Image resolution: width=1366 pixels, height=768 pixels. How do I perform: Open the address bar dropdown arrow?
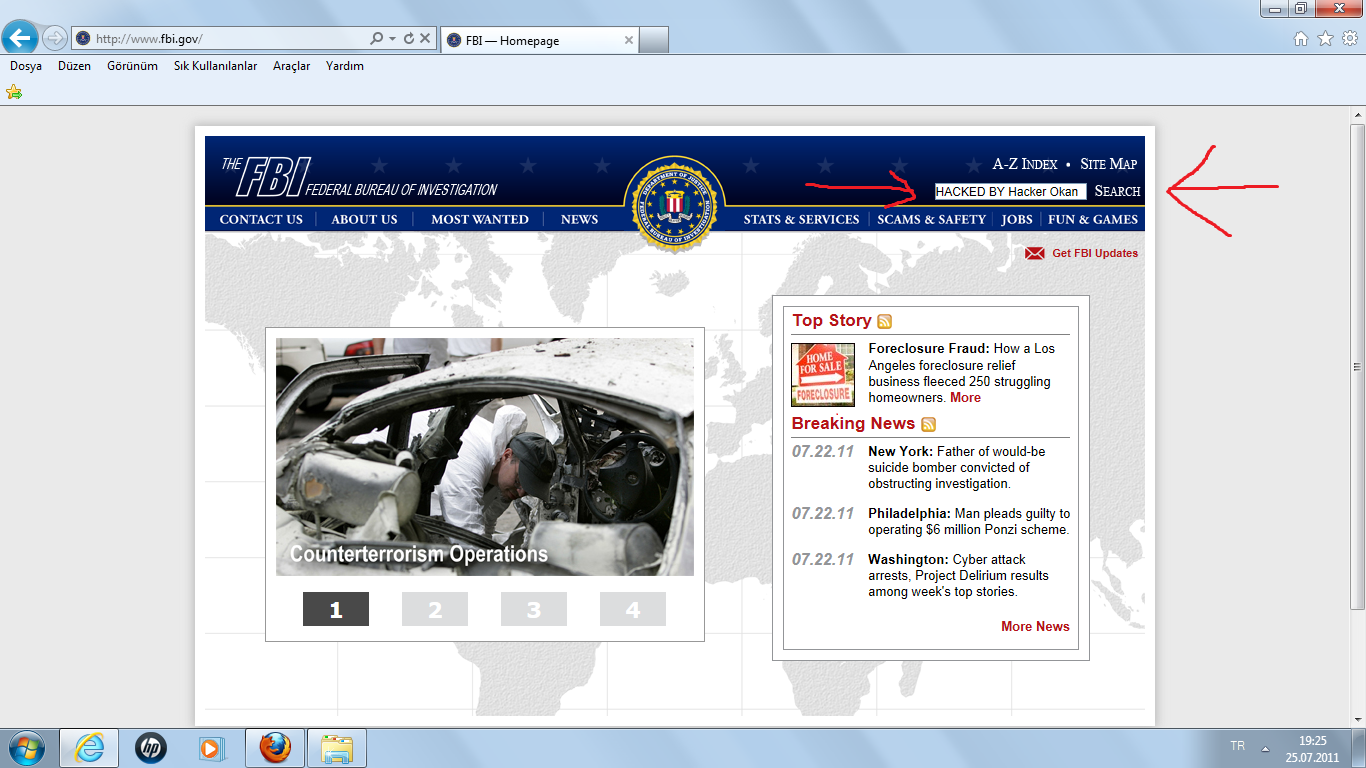click(391, 38)
